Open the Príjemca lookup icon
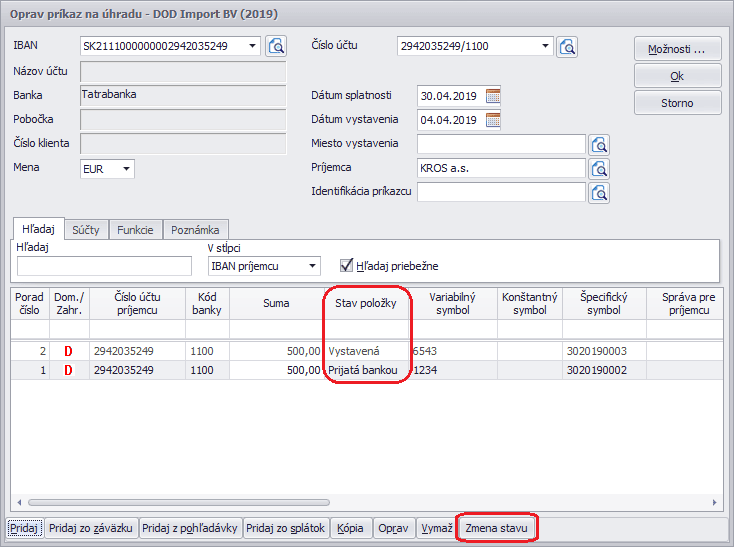The image size is (734, 547). click(599, 168)
